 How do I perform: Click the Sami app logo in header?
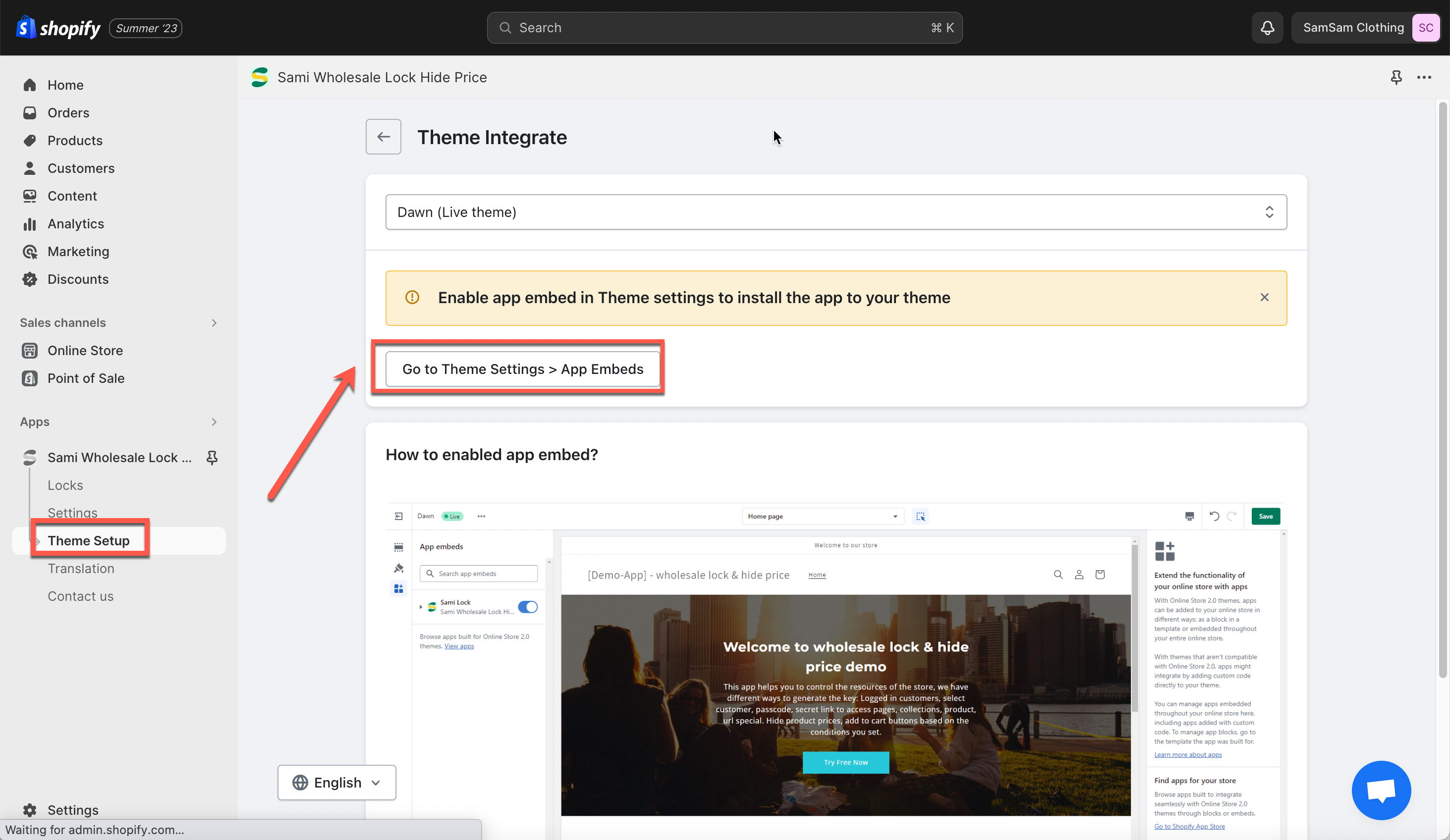[x=260, y=77]
